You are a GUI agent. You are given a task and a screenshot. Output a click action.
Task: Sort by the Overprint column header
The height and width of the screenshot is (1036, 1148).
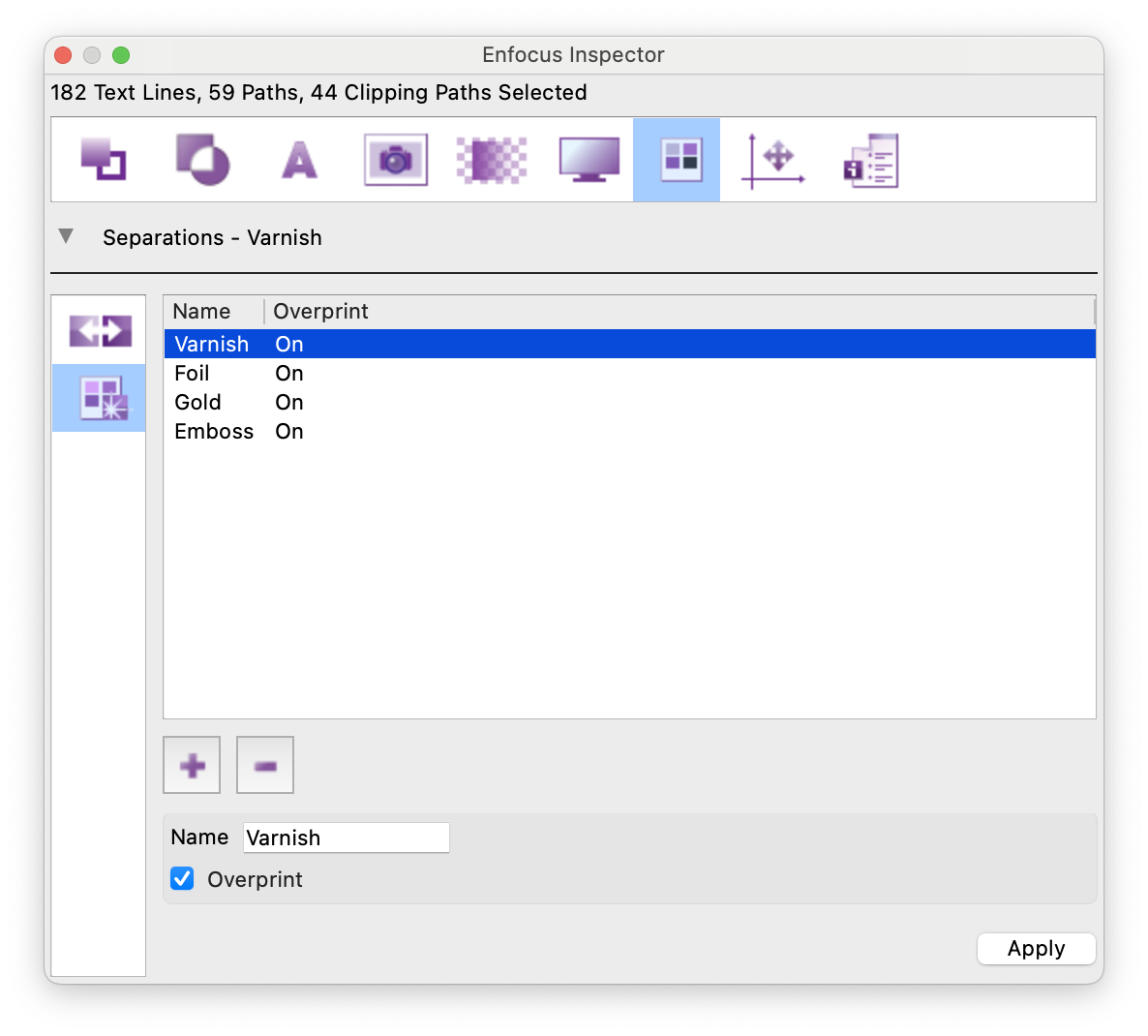[x=679, y=311]
